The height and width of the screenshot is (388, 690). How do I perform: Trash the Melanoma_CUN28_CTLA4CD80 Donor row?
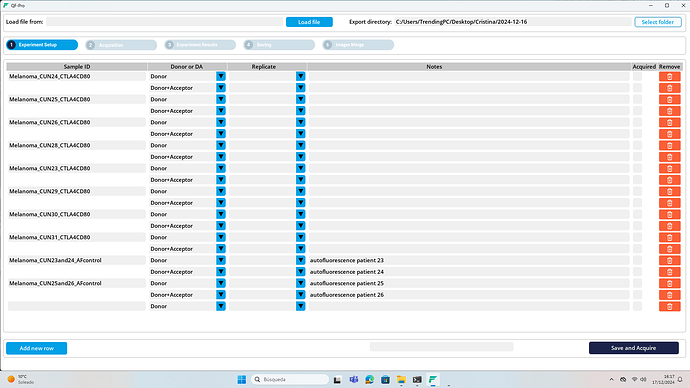click(x=669, y=145)
